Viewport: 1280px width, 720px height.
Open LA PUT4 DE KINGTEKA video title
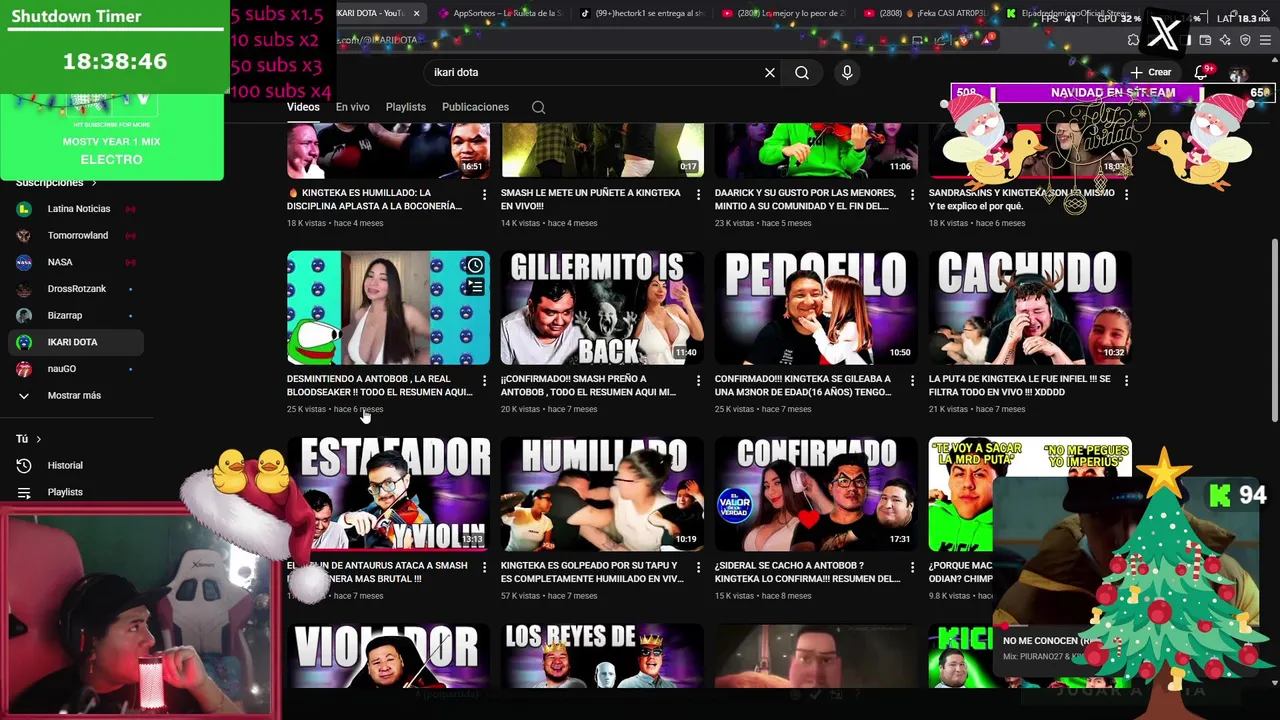click(1020, 386)
